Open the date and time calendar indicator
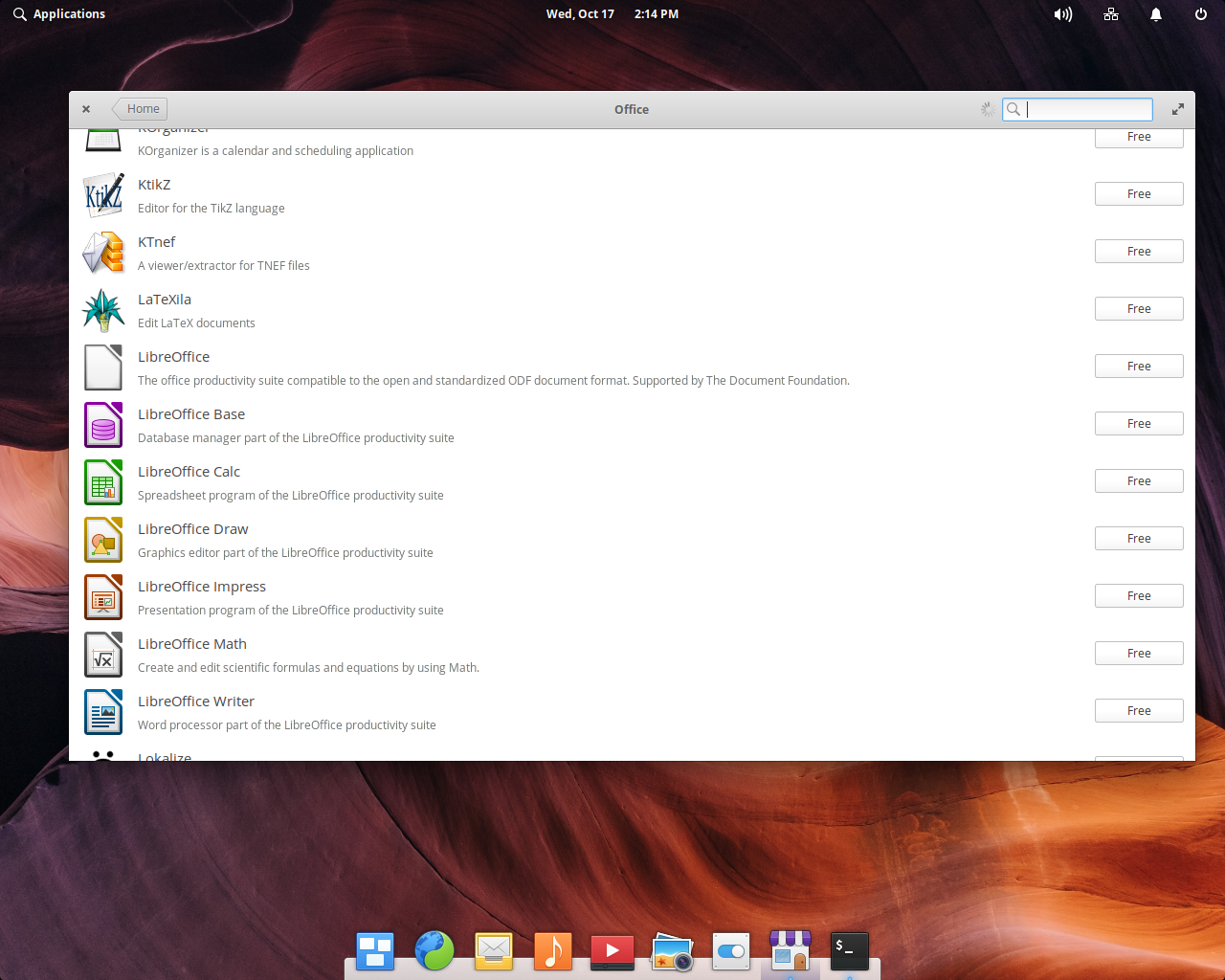 click(612, 14)
